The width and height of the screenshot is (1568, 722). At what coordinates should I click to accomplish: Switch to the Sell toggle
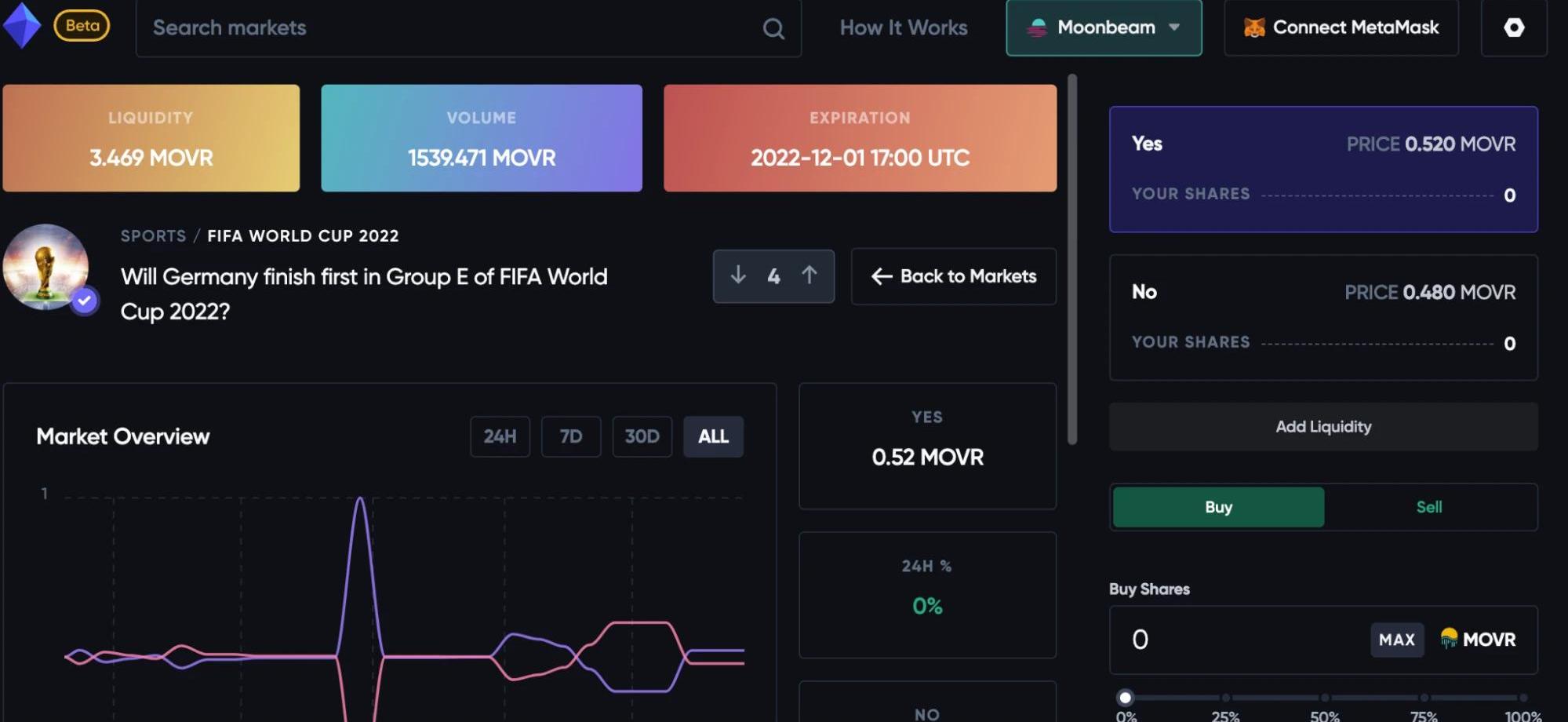tap(1428, 507)
